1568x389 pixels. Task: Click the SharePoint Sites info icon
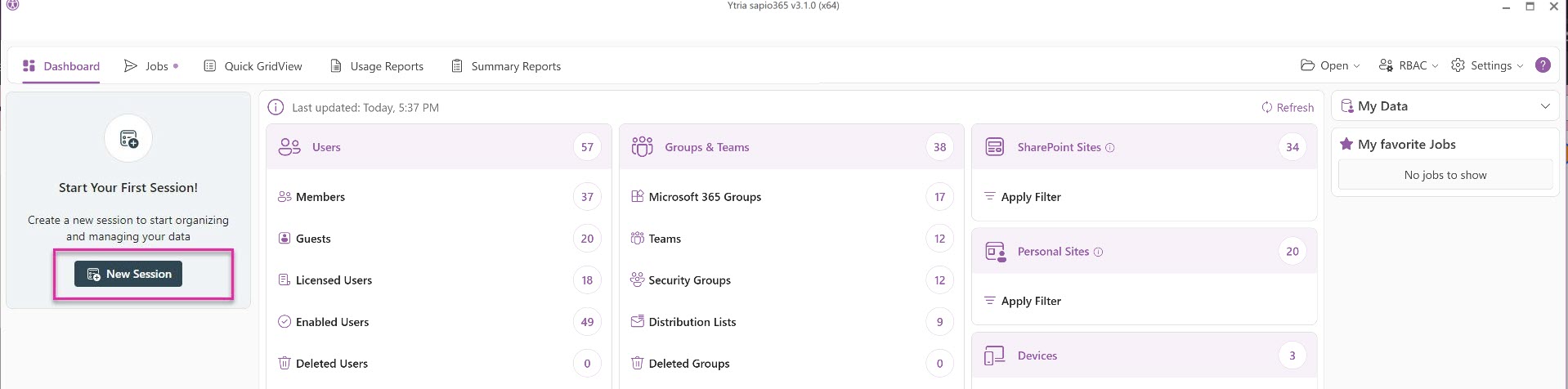coord(1109,148)
